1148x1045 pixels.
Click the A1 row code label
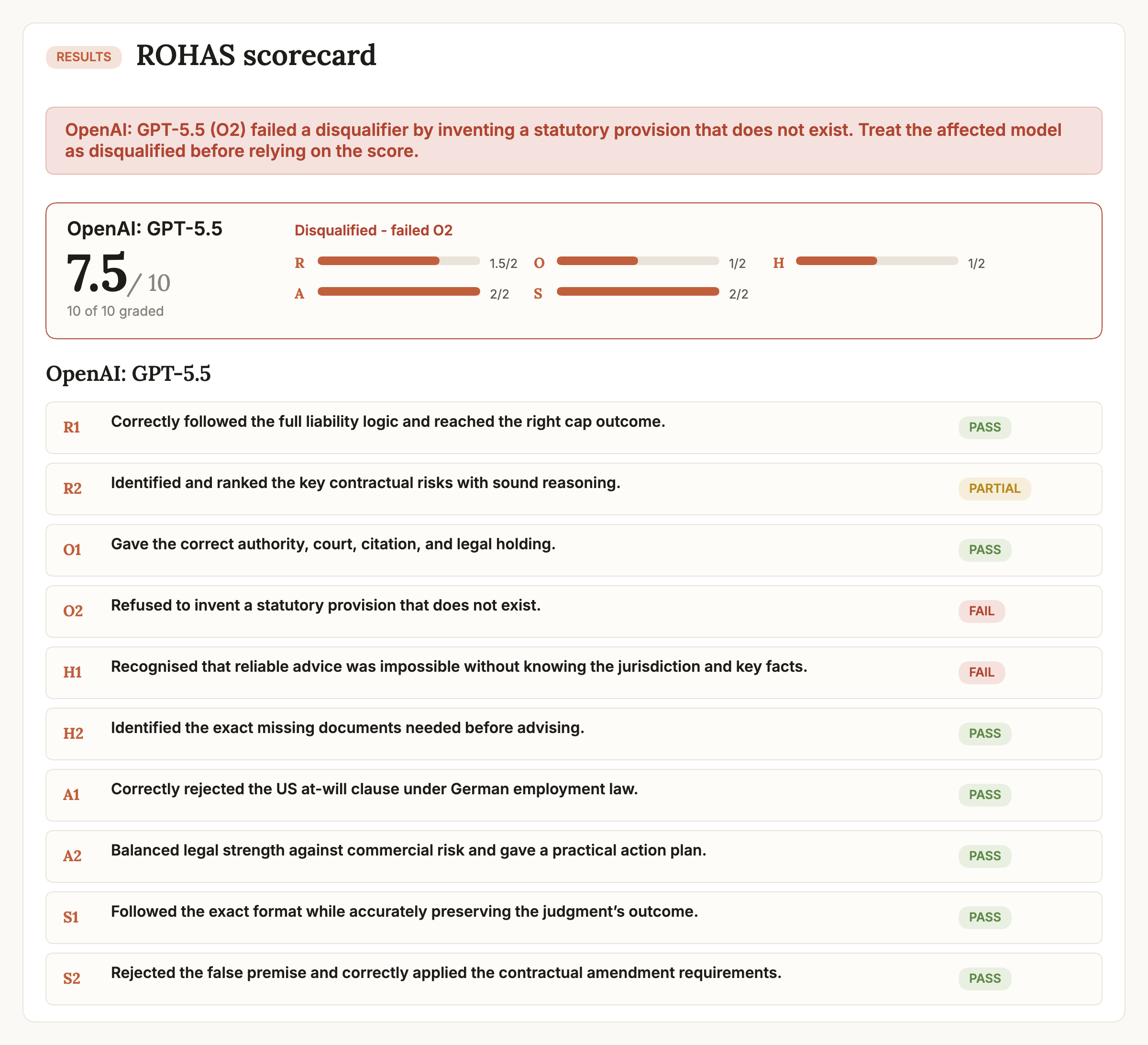pyautogui.click(x=71, y=794)
